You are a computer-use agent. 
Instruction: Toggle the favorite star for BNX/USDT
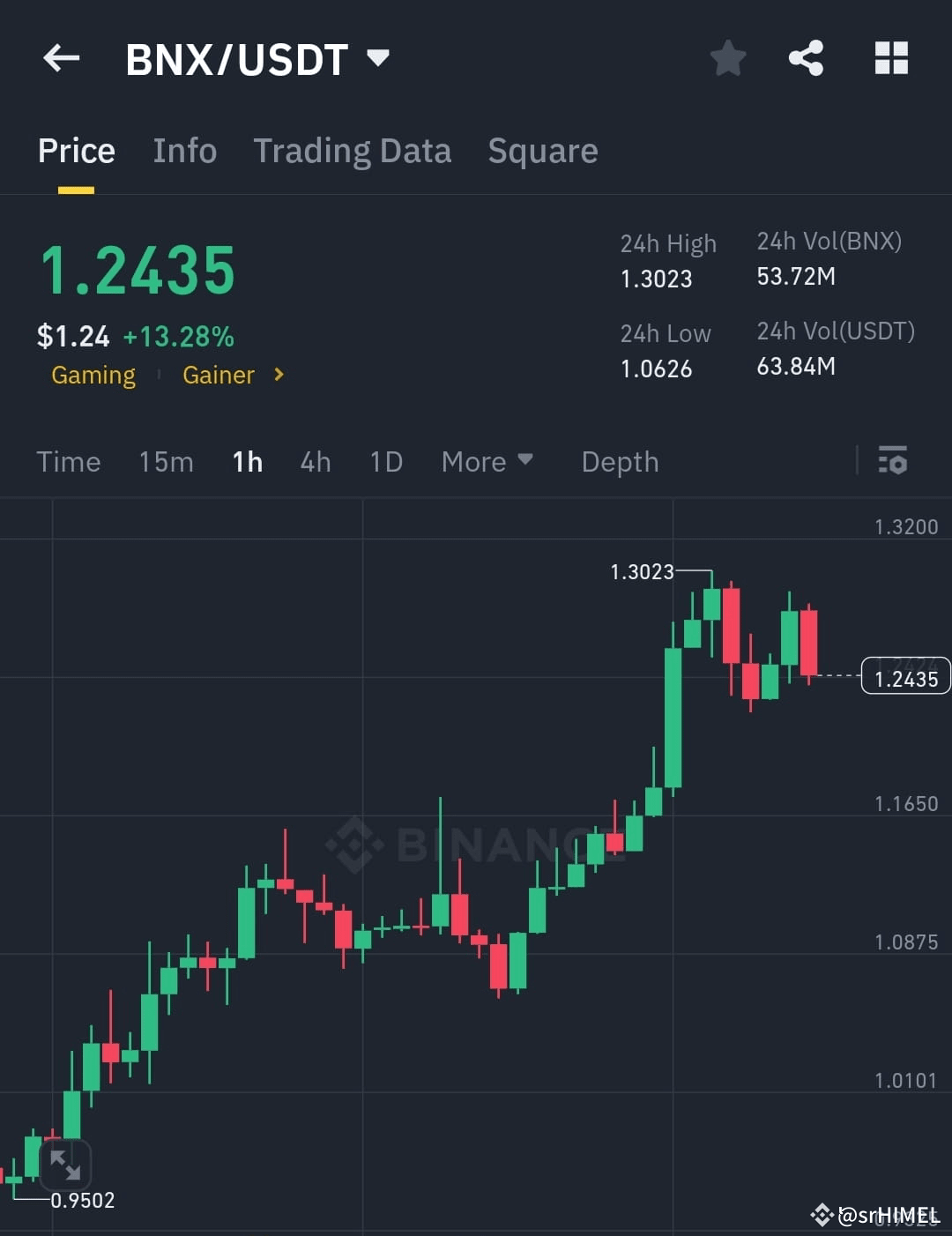728,57
